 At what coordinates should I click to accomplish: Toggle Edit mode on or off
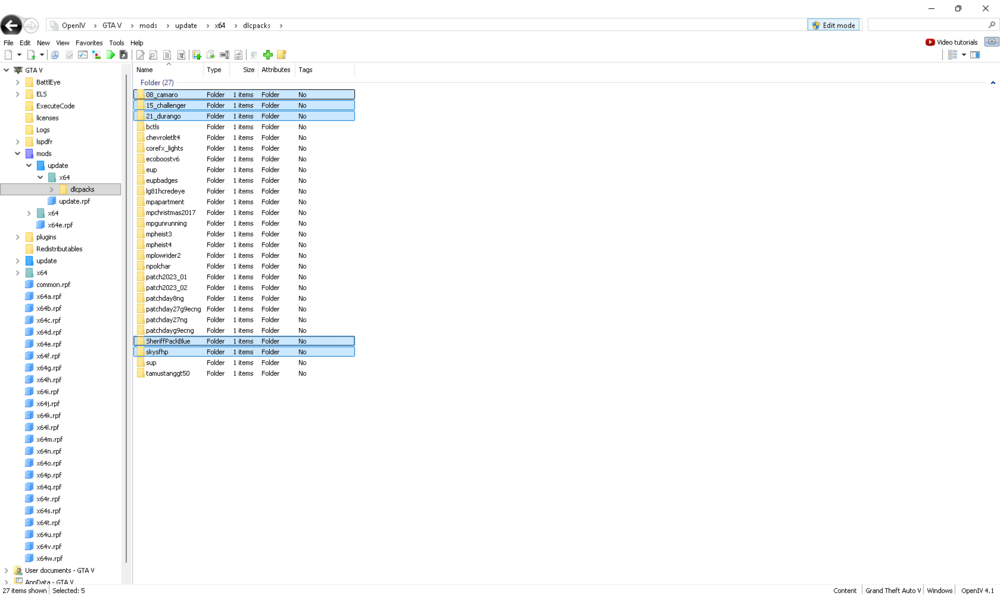click(834, 25)
